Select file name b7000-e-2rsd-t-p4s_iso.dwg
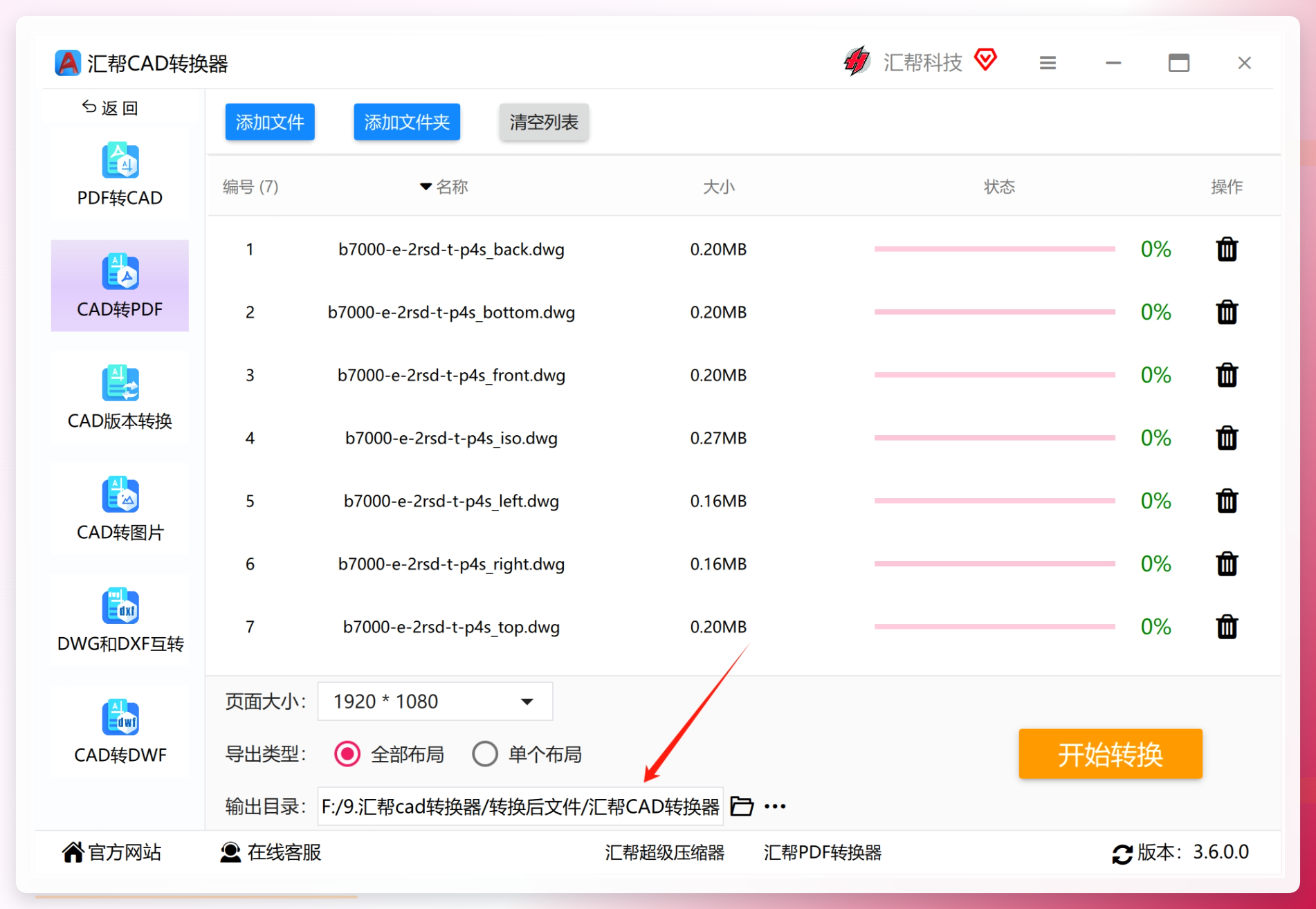Image resolution: width=1316 pixels, height=909 pixels. click(x=451, y=438)
